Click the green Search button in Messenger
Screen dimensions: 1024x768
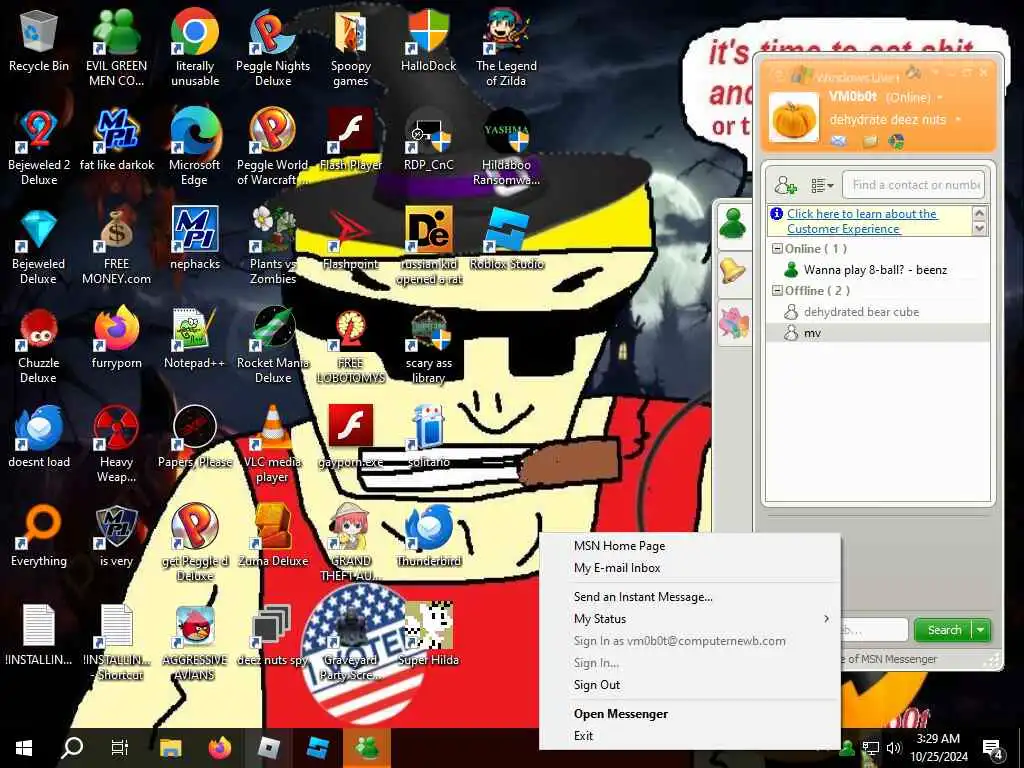coord(944,630)
